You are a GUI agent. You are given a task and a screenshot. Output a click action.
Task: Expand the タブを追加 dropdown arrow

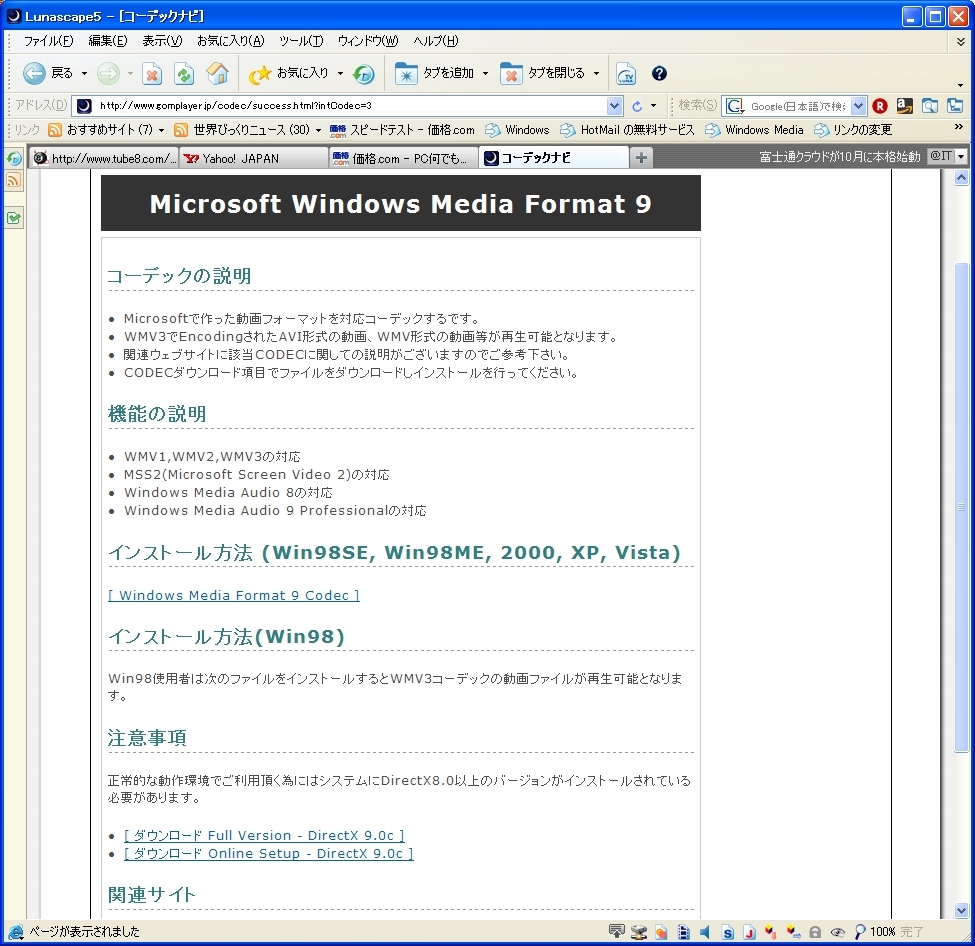tap(486, 74)
